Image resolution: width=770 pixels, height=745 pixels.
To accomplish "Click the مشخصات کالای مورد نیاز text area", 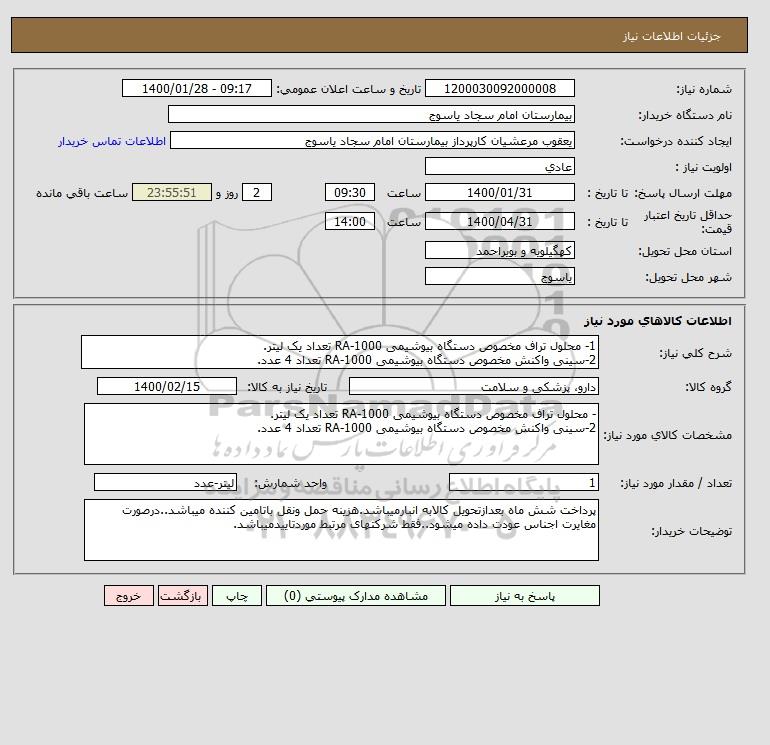I will pos(341,434).
